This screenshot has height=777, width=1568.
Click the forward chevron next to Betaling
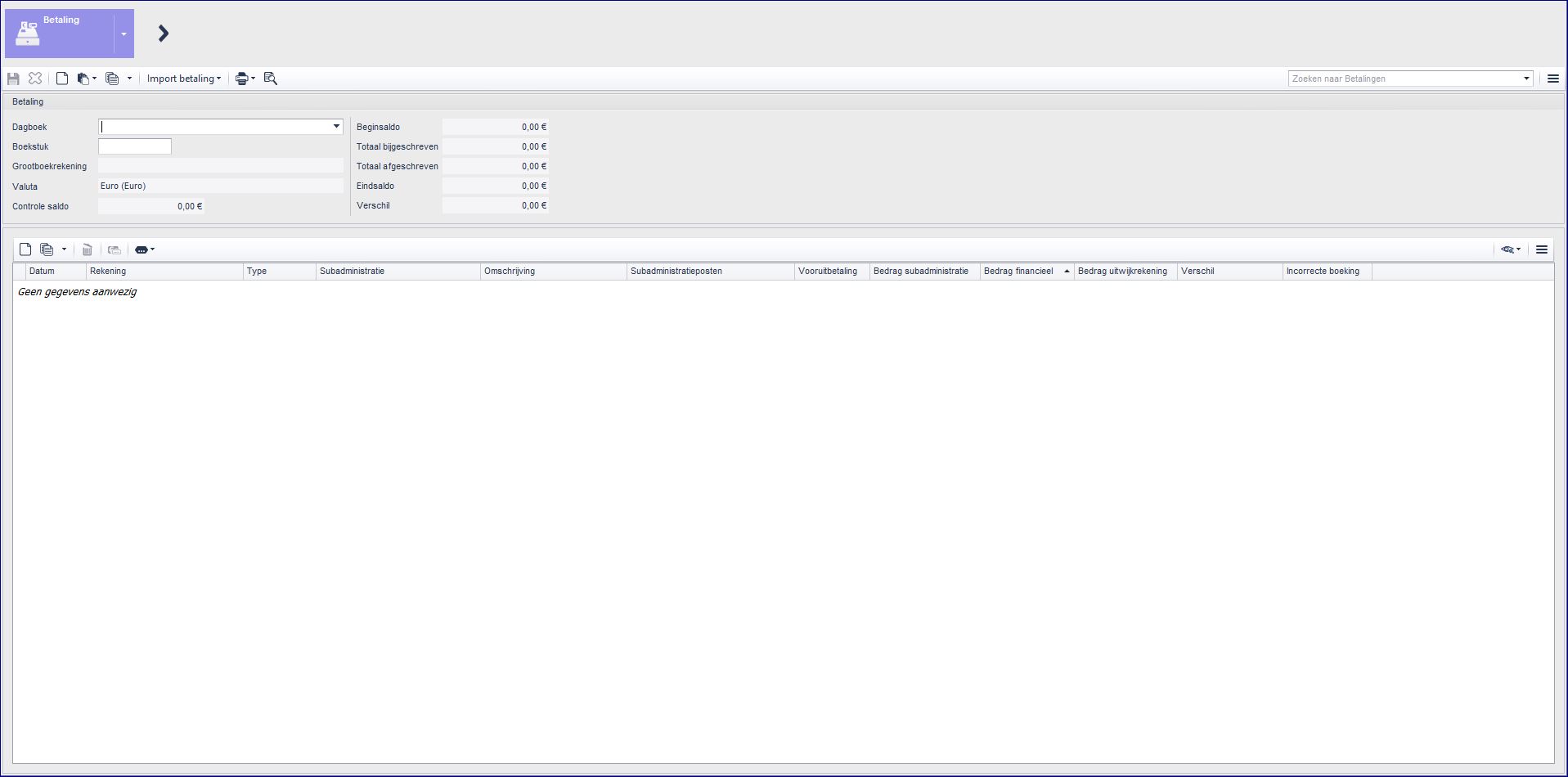(164, 34)
